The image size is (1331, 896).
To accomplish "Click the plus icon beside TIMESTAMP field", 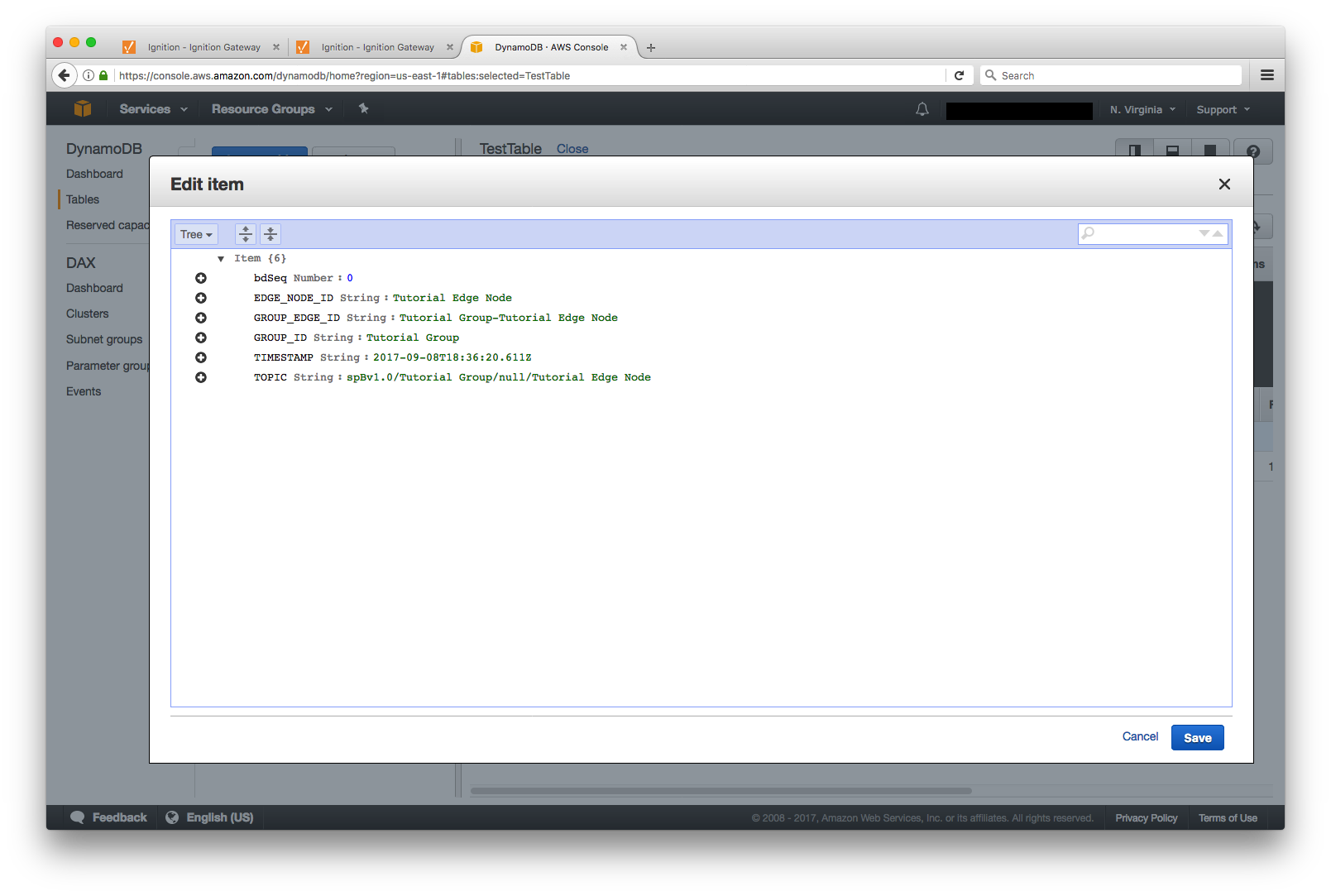I will pyautogui.click(x=200, y=357).
